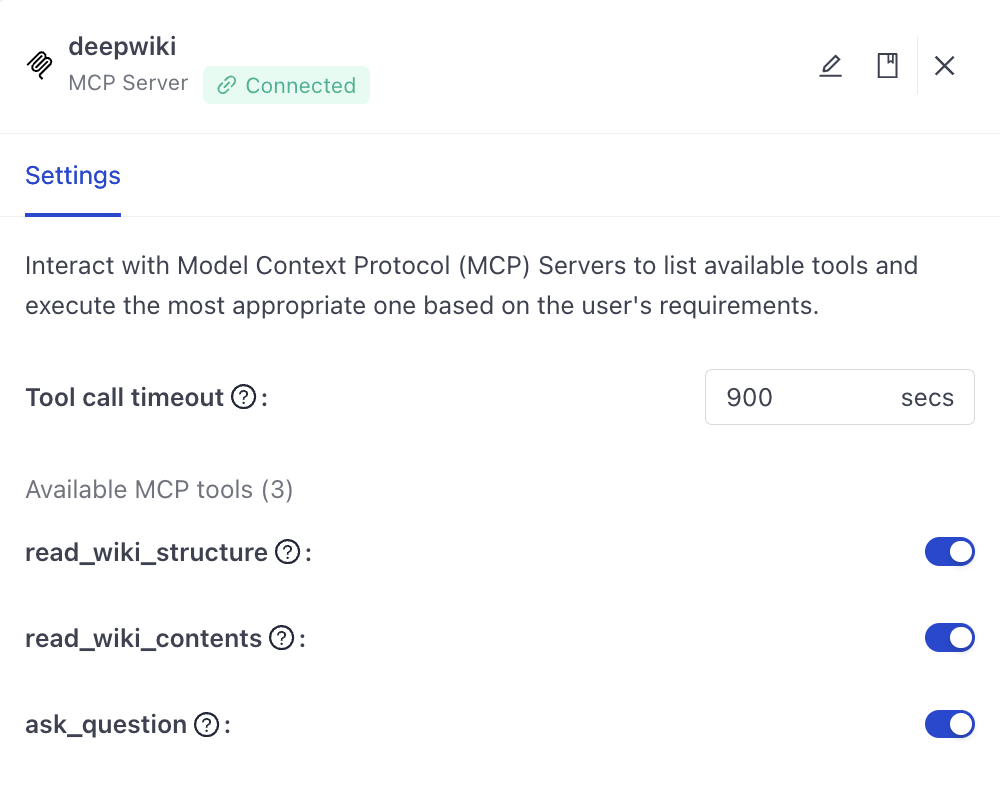The height and width of the screenshot is (800, 1000).
Task: Click the link icon inside the Connected badge
Action: pyautogui.click(x=226, y=85)
